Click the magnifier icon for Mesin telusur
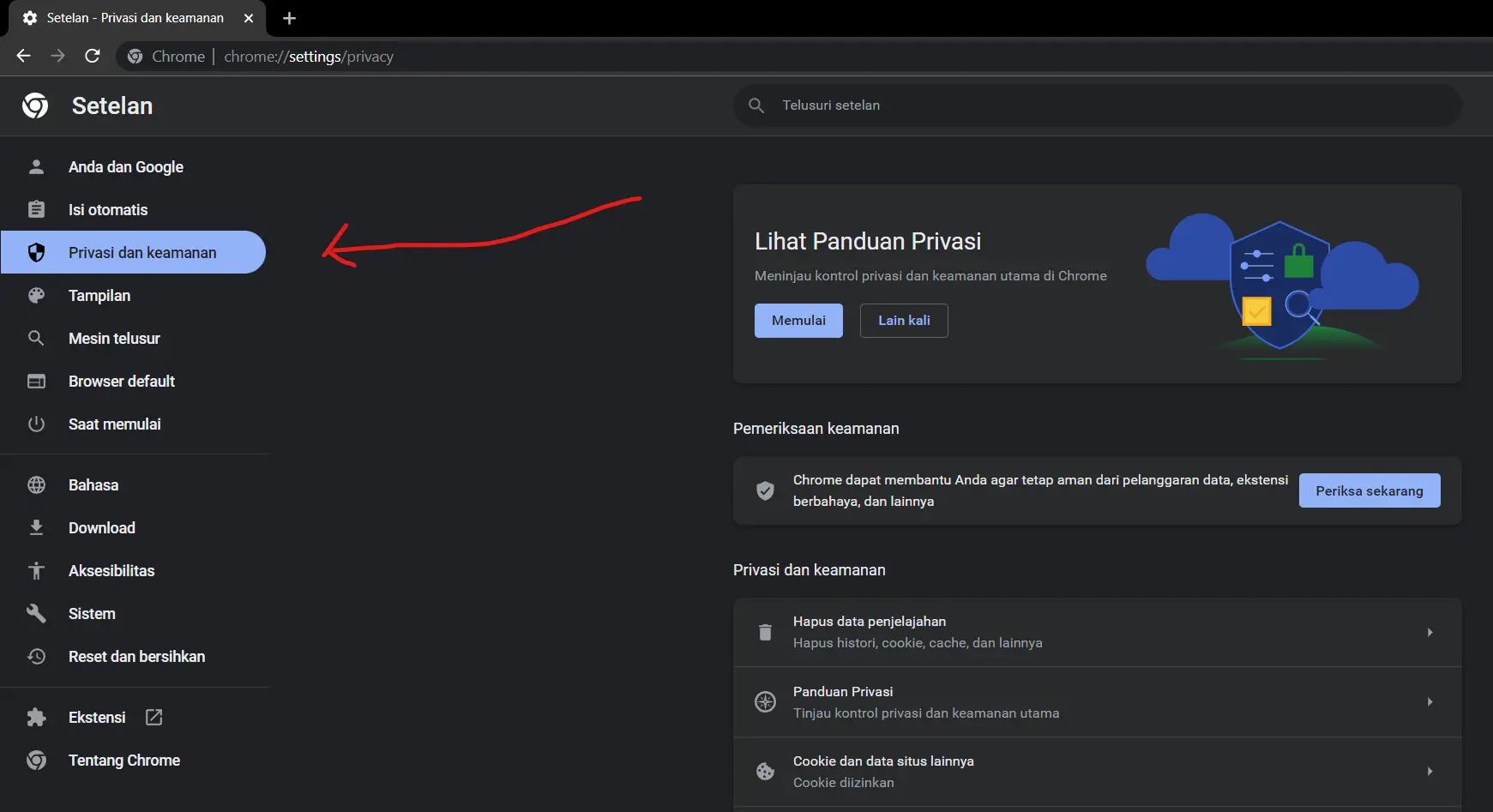This screenshot has width=1493, height=812. 36,338
